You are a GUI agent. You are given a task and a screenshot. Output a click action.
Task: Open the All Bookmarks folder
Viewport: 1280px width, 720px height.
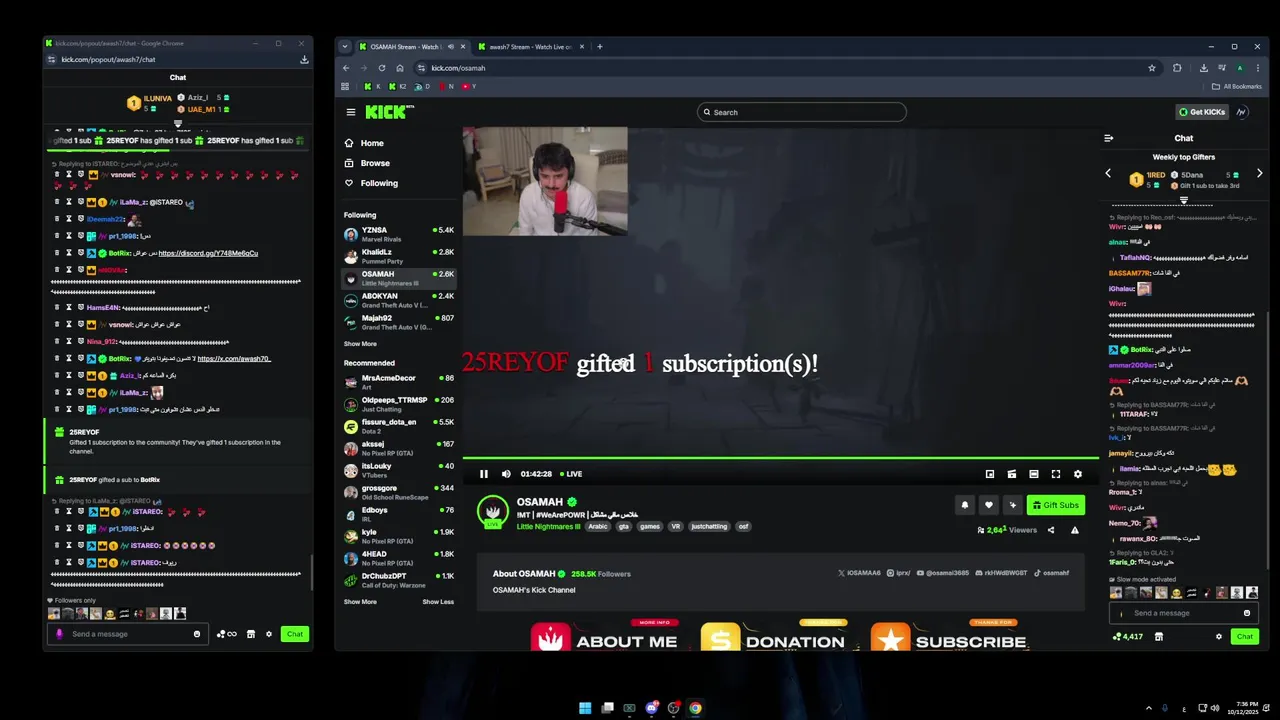[x=1235, y=87]
